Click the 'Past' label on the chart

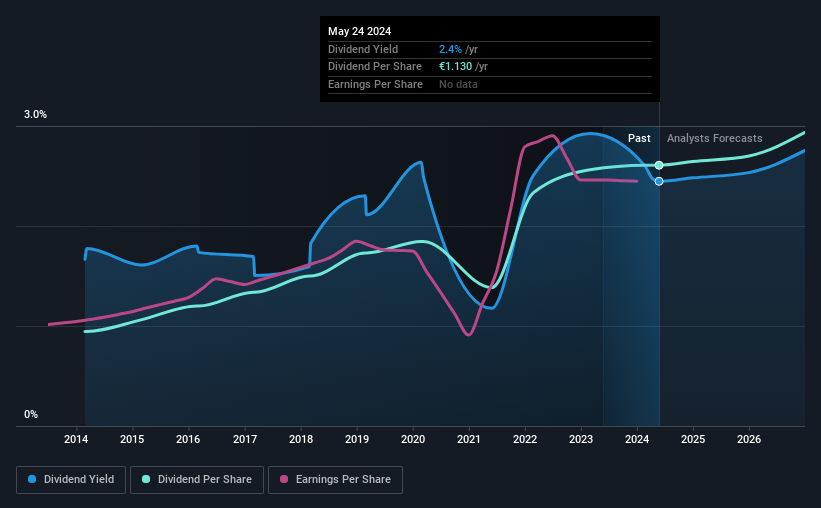pos(639,138)
